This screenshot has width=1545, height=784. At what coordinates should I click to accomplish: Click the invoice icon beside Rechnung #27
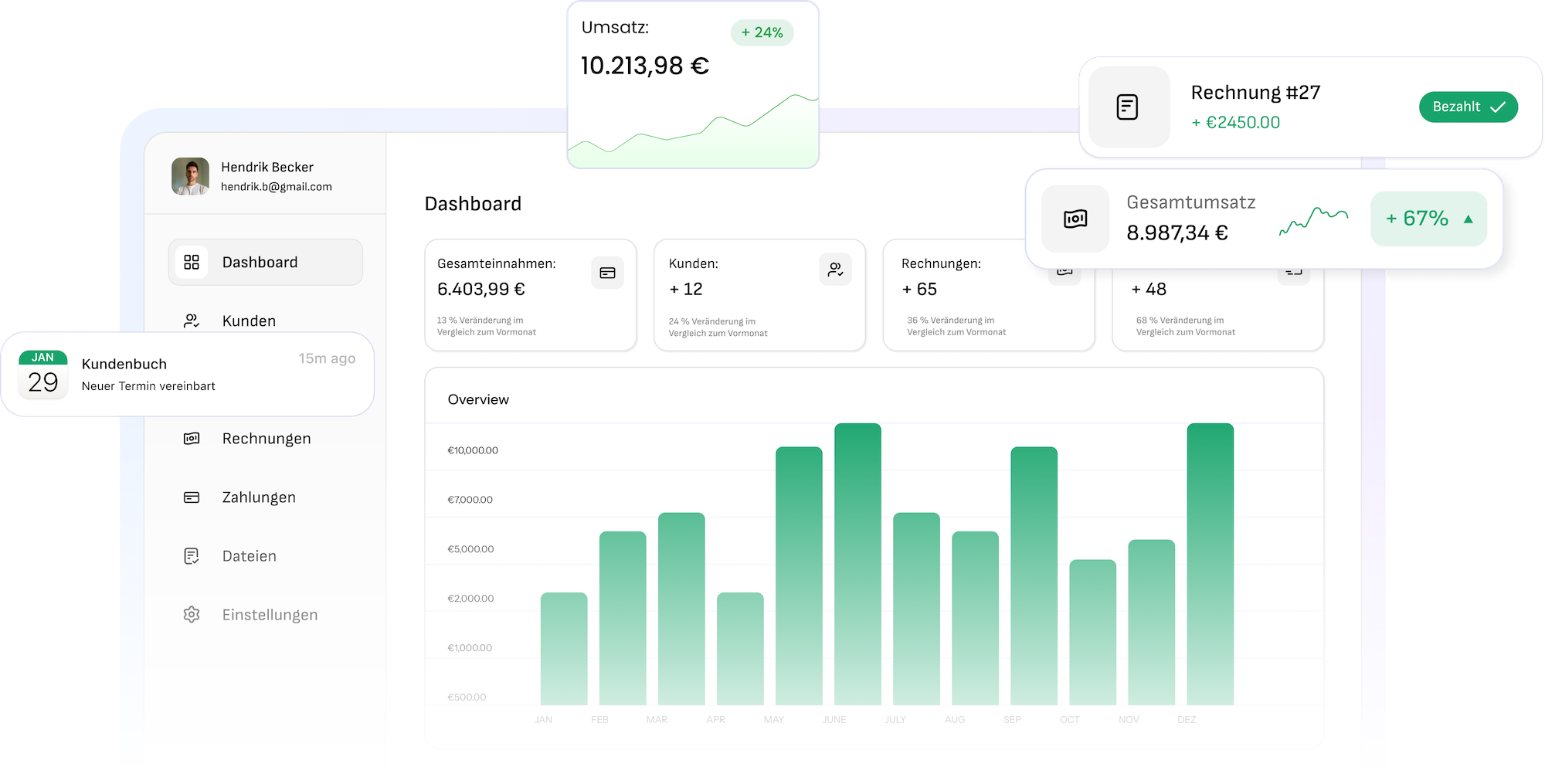(x=1128, y=107)
